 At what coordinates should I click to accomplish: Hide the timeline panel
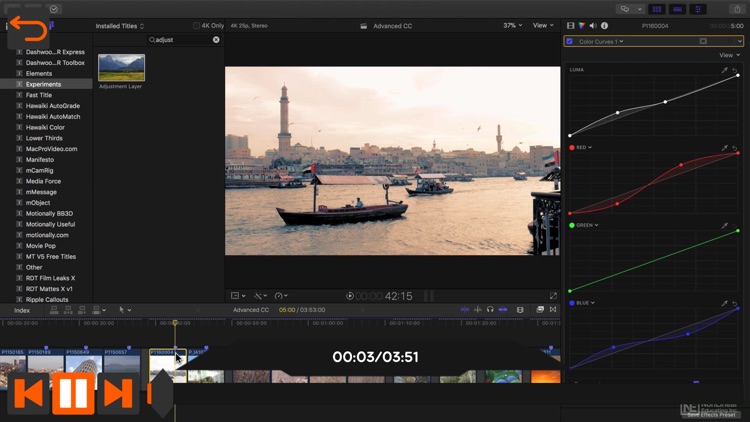point(677,9)
